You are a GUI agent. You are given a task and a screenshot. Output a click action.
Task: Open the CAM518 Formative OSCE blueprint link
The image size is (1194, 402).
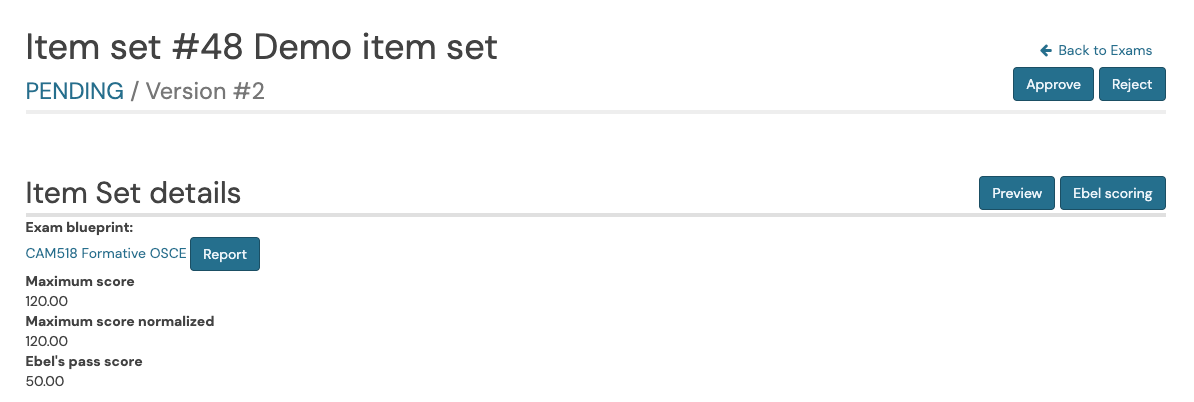pyautogui.click(x=106, y=254)
